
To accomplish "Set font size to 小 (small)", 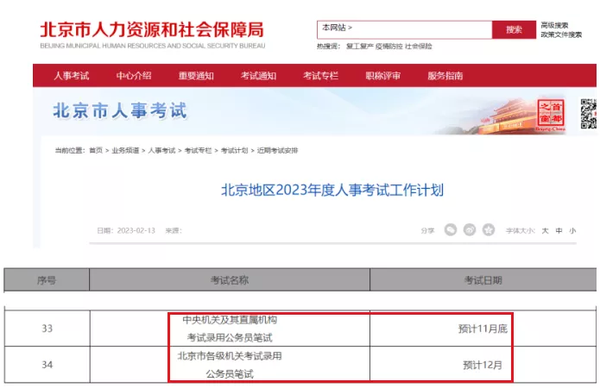I will [572, 231].
